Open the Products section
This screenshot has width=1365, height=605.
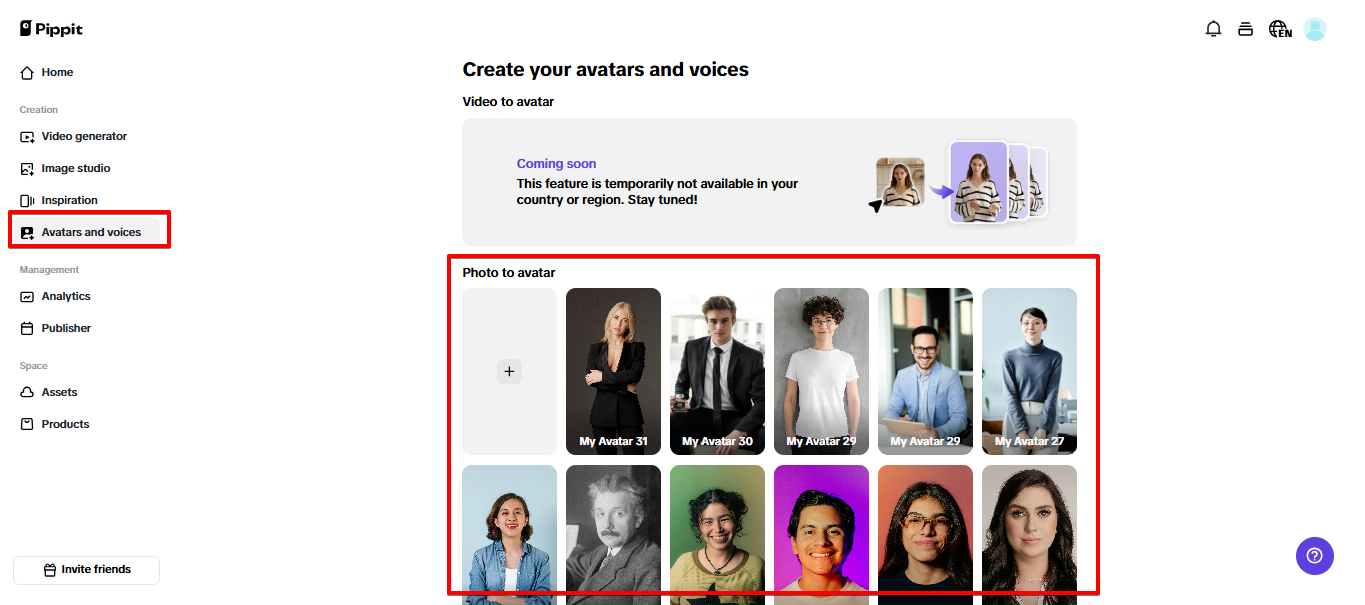[64, 424]
